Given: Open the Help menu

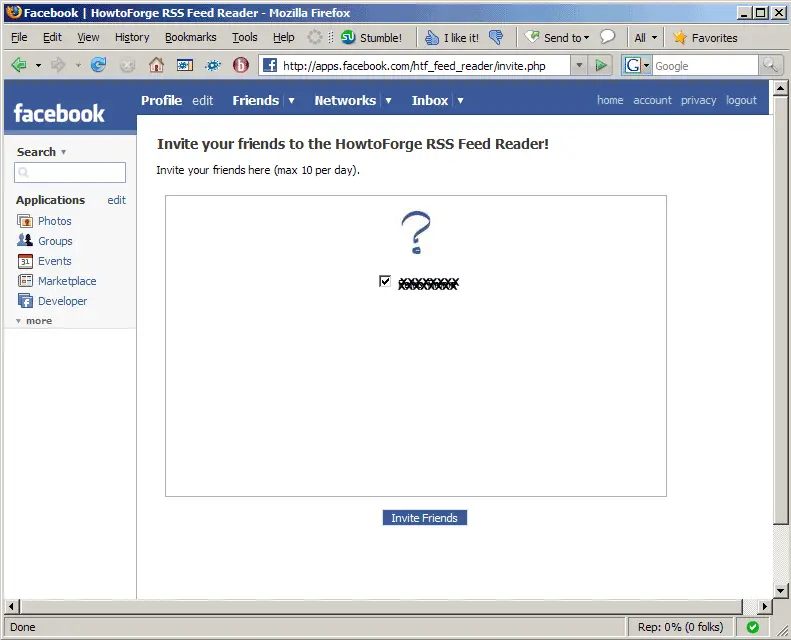Looking at the screenshot, I should (x=284, y=37).
